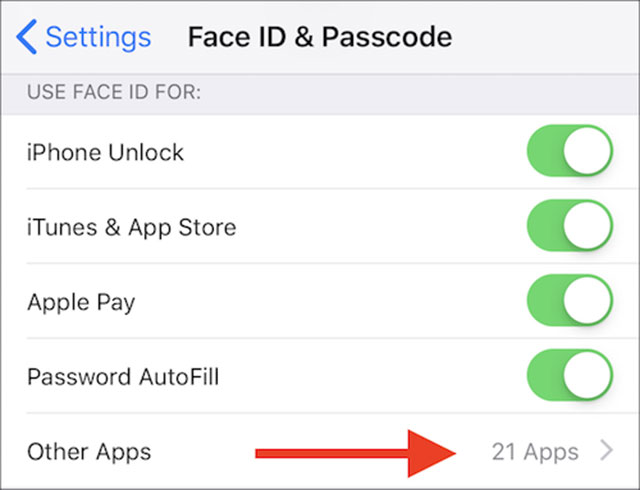The image size is (640, 490).
Task: Tap the white knob on iPhone Unlock switch
Action: (587, 152)
